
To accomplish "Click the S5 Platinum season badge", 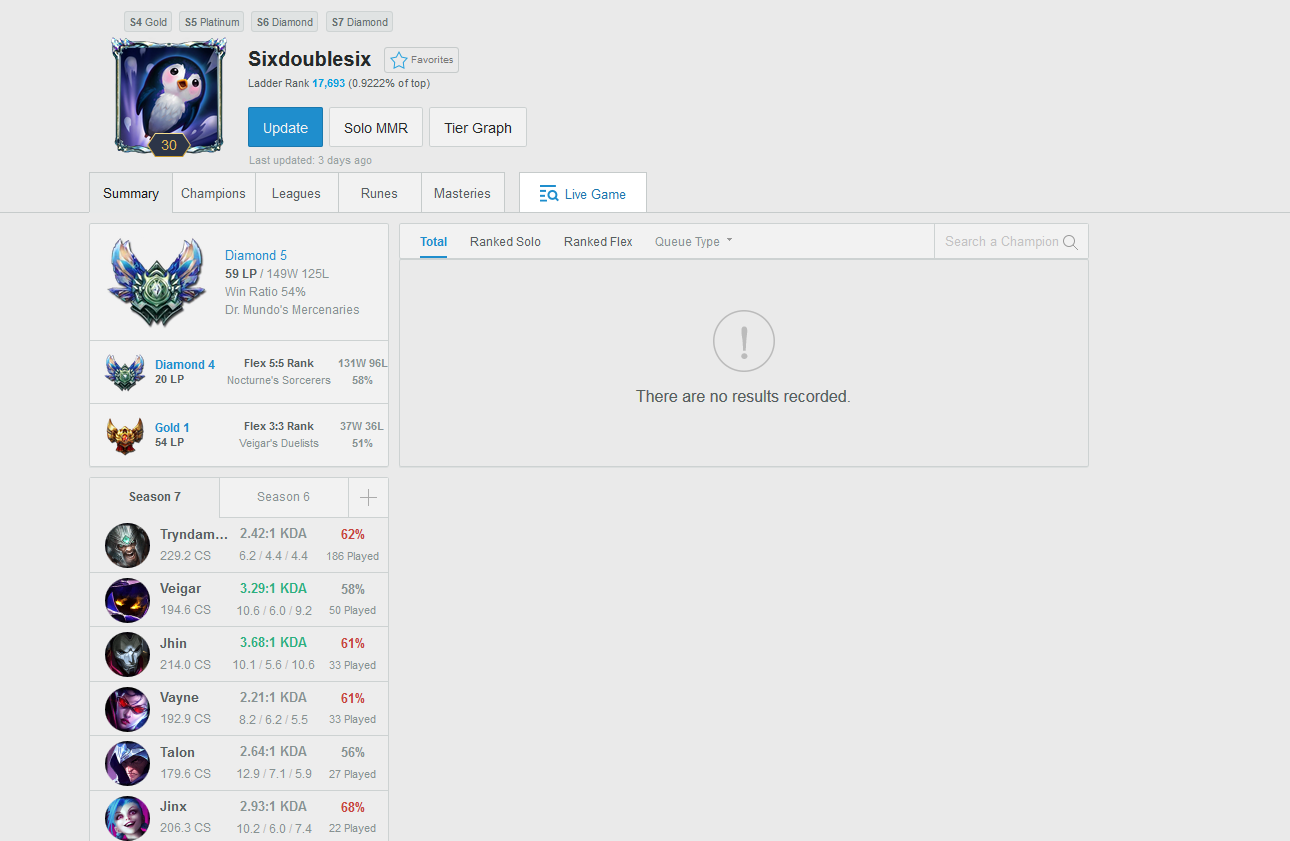I will coord(212,22).
